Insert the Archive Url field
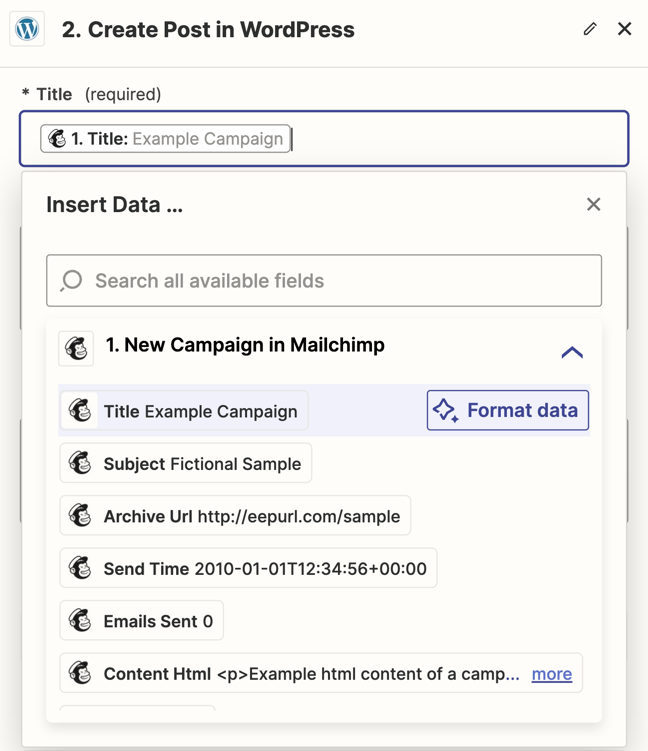The width and height of the screenshot is (648, 751). [x=235, y=516]
